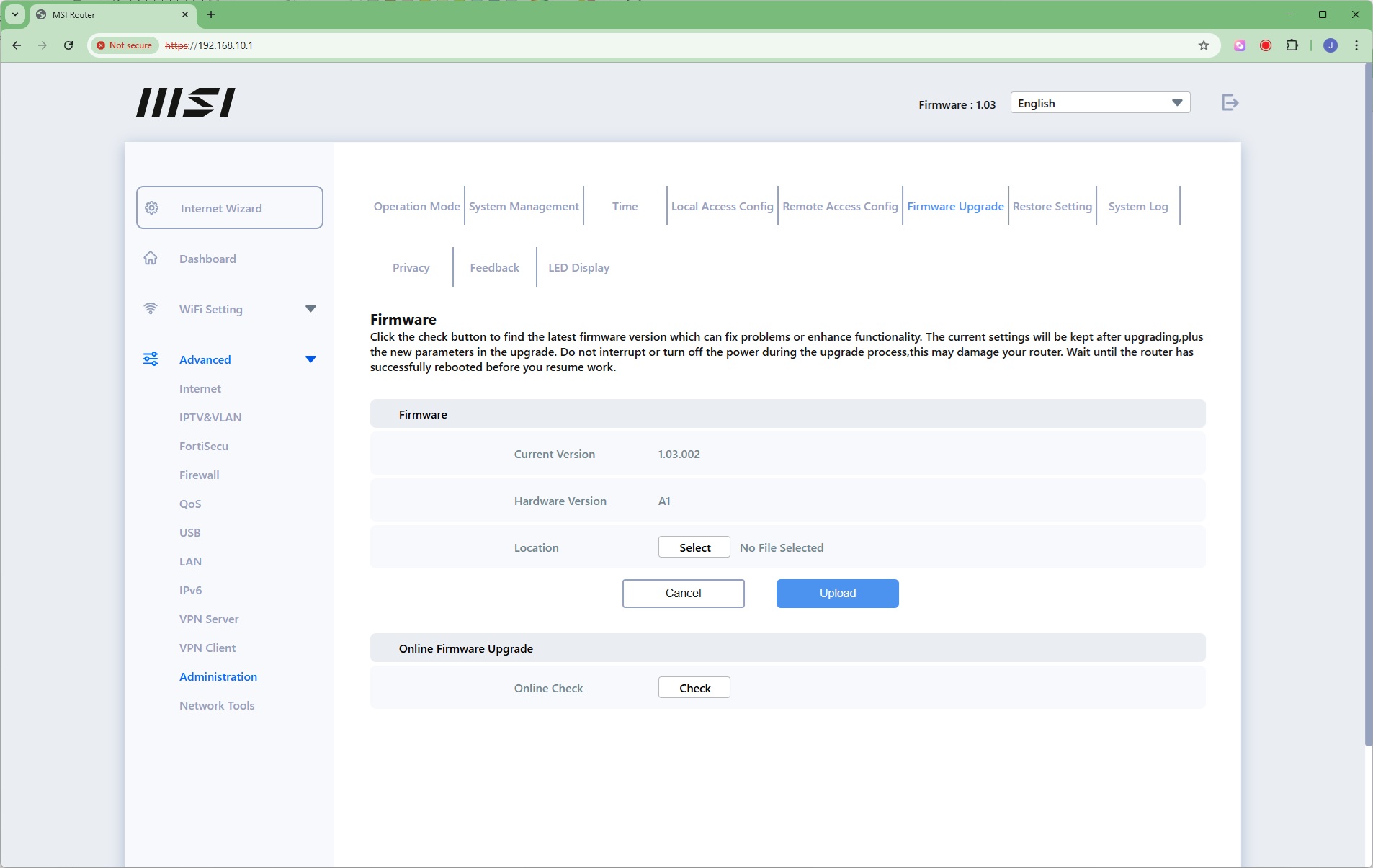The height and width of the screenshot is (868, 1373).
Task: Go to the LED Display tab
Action: pos(578,268)
